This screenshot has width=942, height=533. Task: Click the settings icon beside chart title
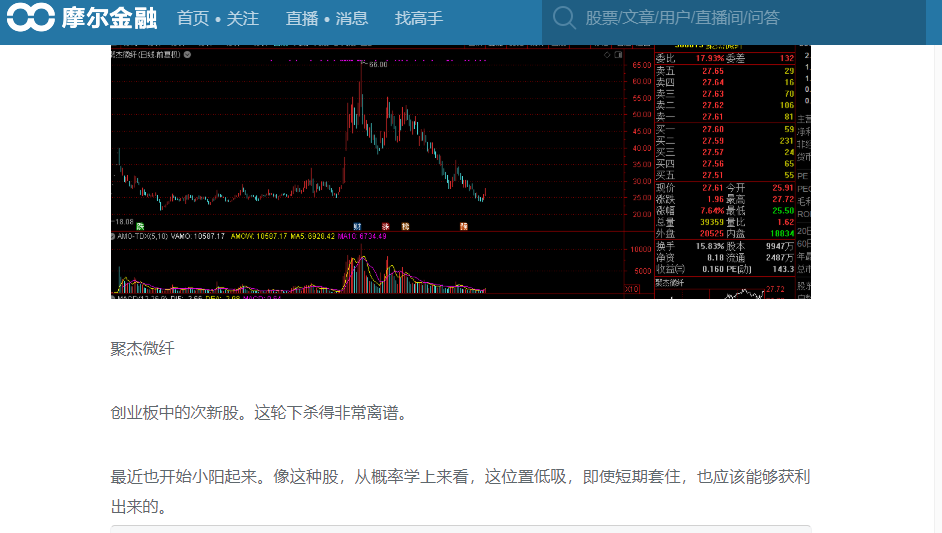tap(187, 55)
